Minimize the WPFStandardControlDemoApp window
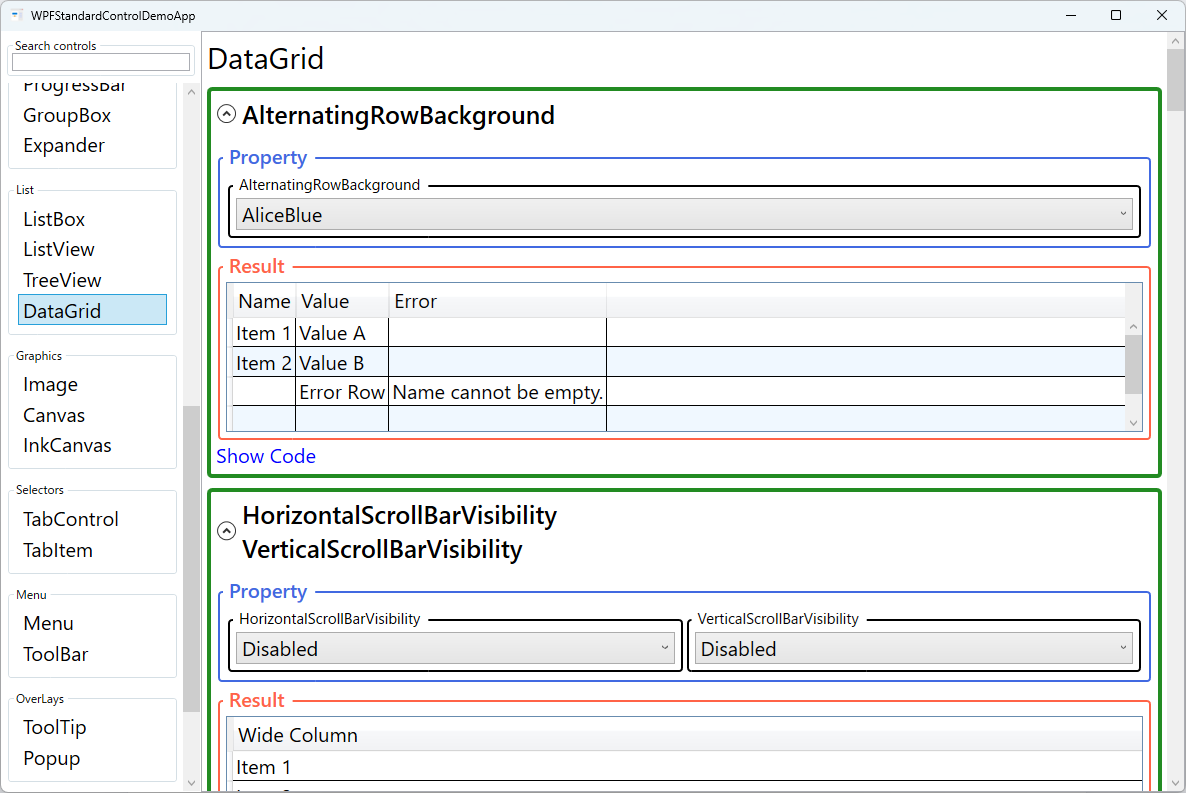The image size is (1186, 793). pyautogui.click(x=1071, y=15)
